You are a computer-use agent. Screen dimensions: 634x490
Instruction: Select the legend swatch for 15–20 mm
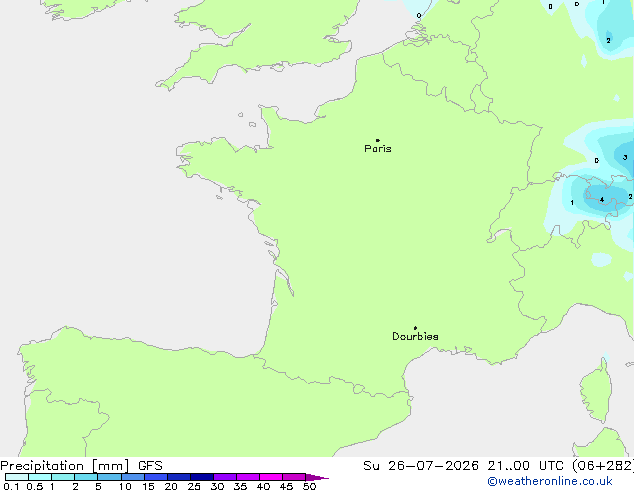tap(156, 477)
